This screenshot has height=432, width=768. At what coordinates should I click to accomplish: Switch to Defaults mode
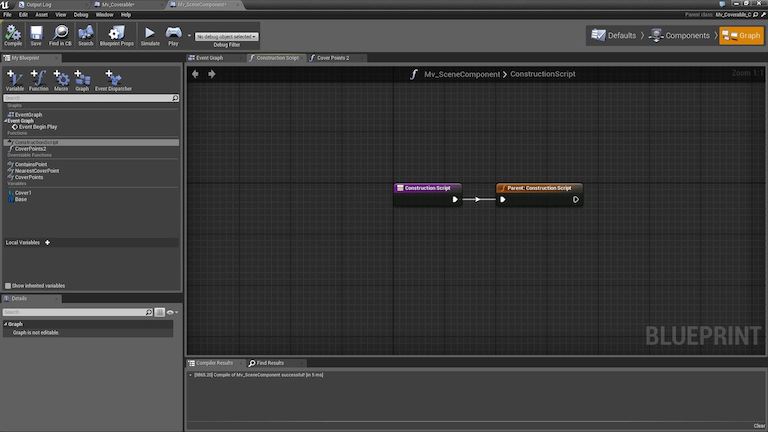614,35
